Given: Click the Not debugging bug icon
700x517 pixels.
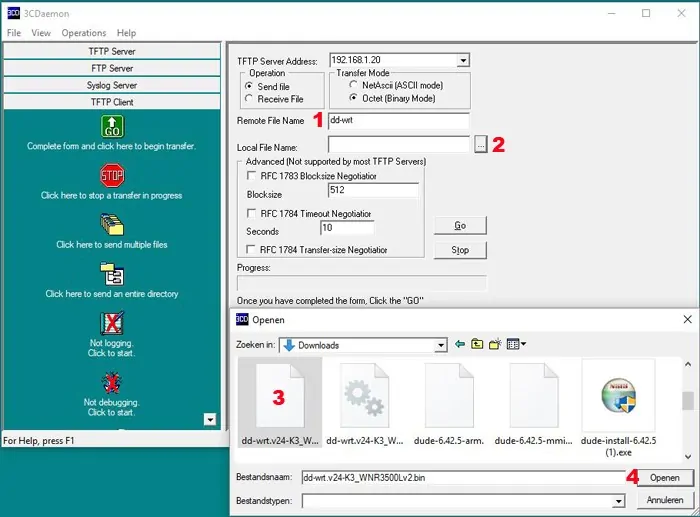Looking at the screenshot, I should point(112,382).
